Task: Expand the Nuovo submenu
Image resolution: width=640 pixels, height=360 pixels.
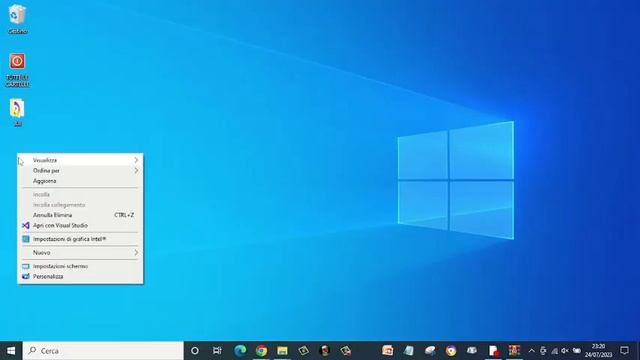Action: [80, 253]
